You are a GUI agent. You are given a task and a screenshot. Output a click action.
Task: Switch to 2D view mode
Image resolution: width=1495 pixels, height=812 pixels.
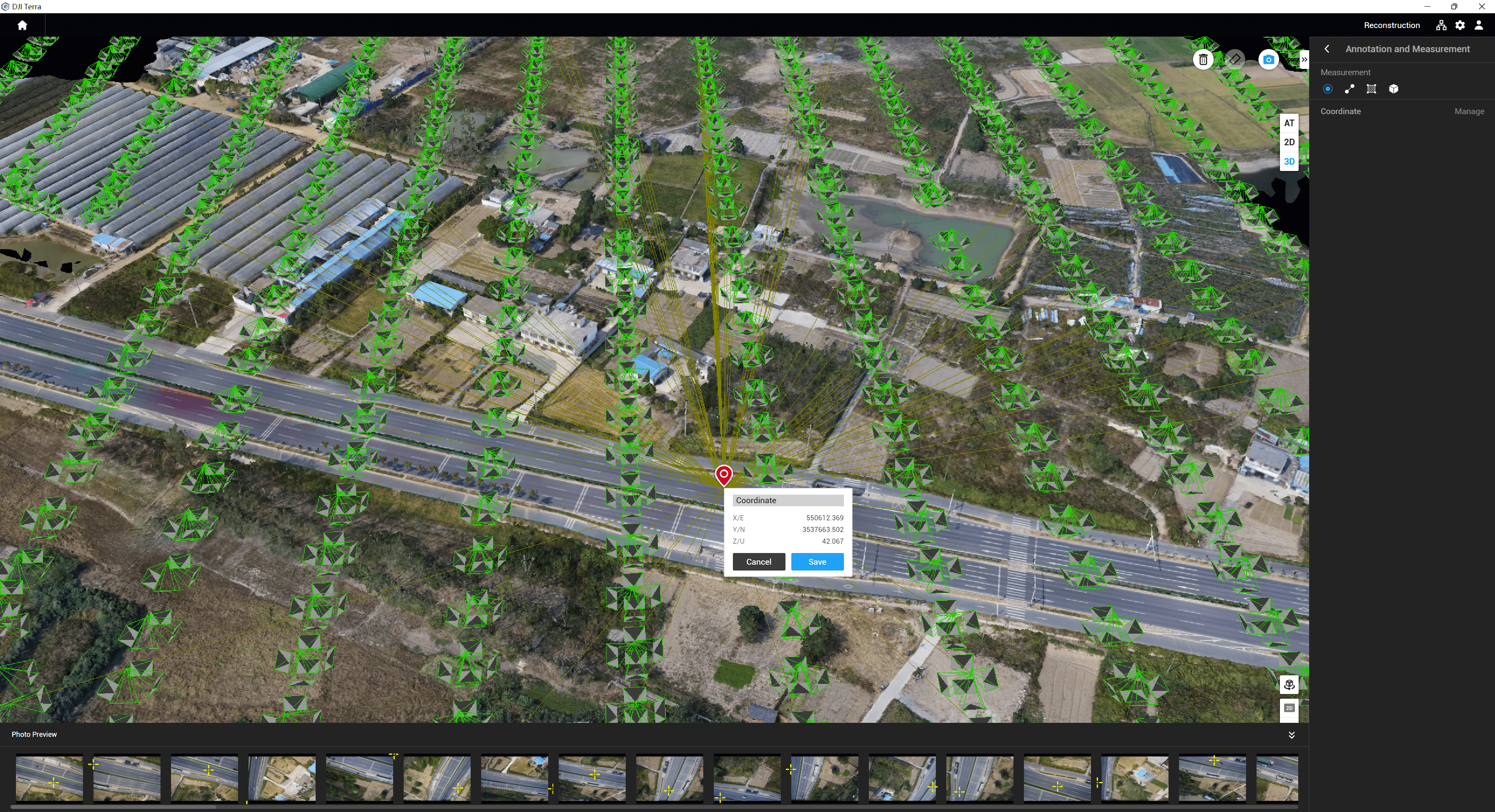tap(1289, 142)
